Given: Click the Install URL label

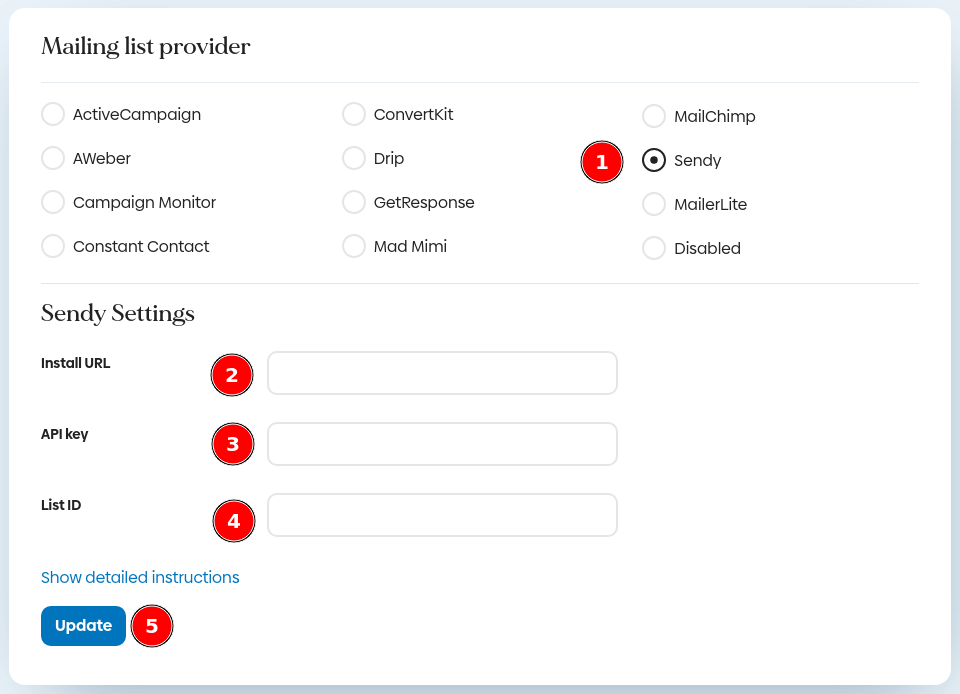Looking at the screenshot, I should click(x=75, y=363).
